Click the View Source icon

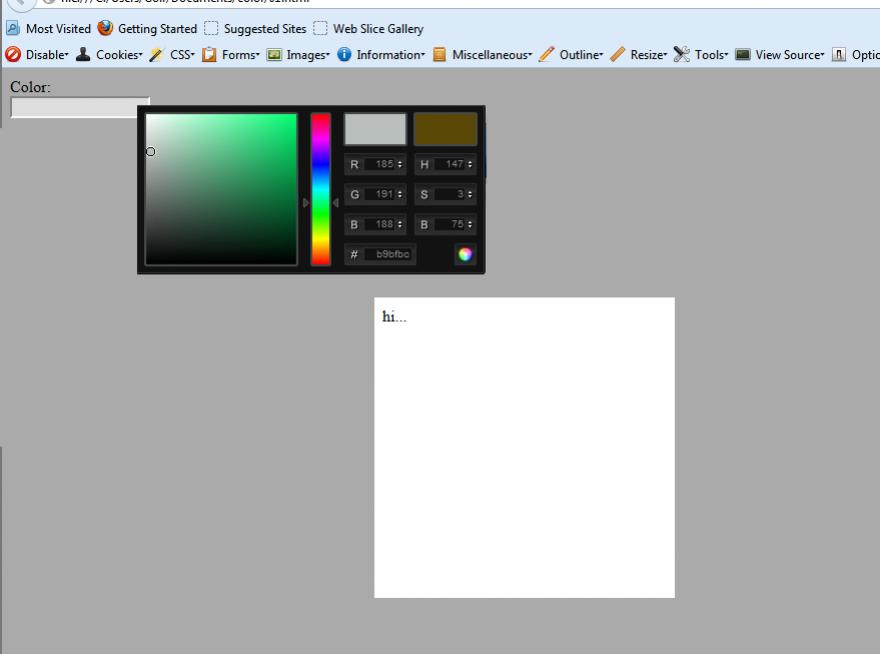pos(743,55)
